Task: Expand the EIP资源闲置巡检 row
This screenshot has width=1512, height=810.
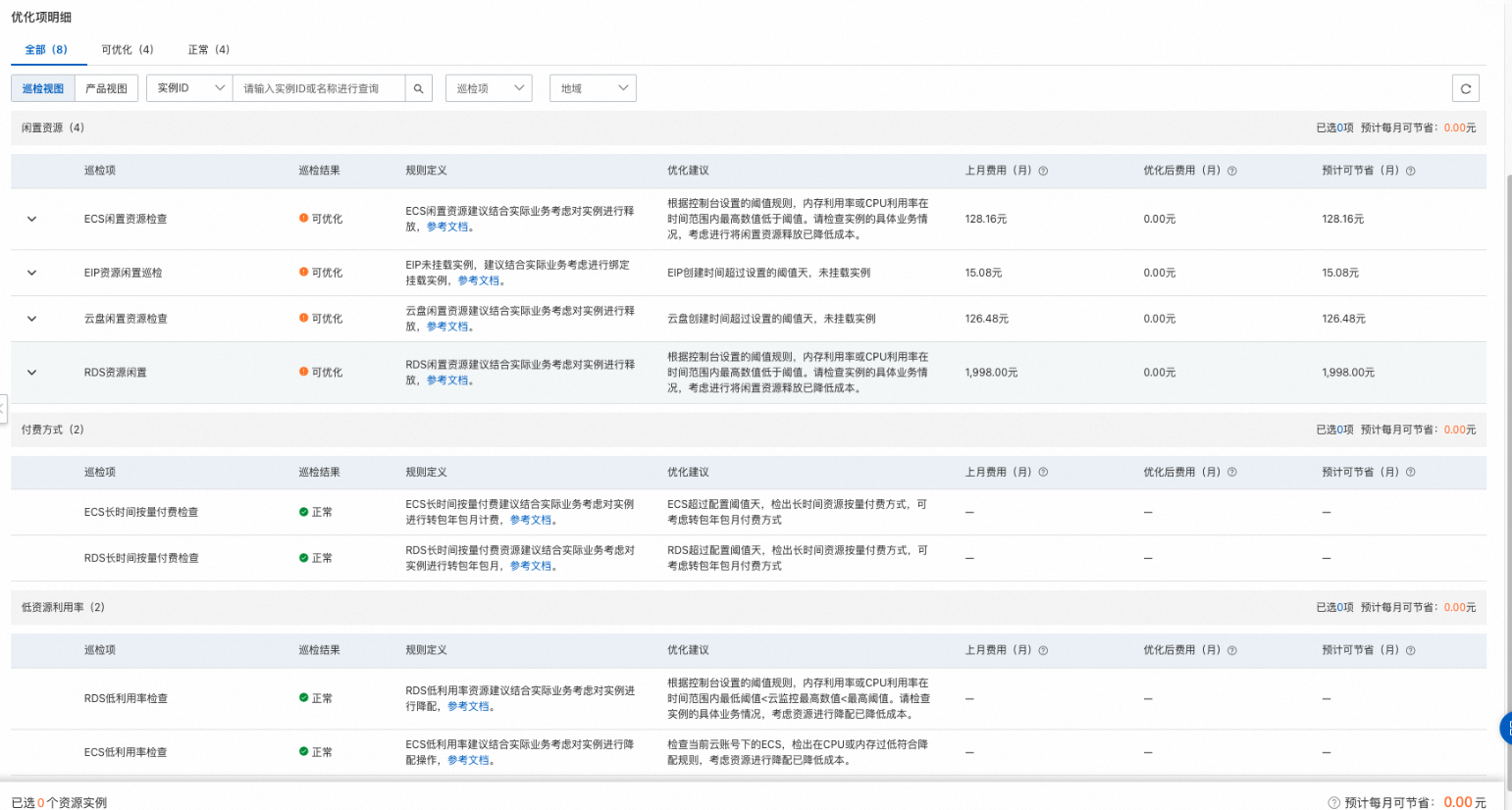Action: click(x=31, y=273)
